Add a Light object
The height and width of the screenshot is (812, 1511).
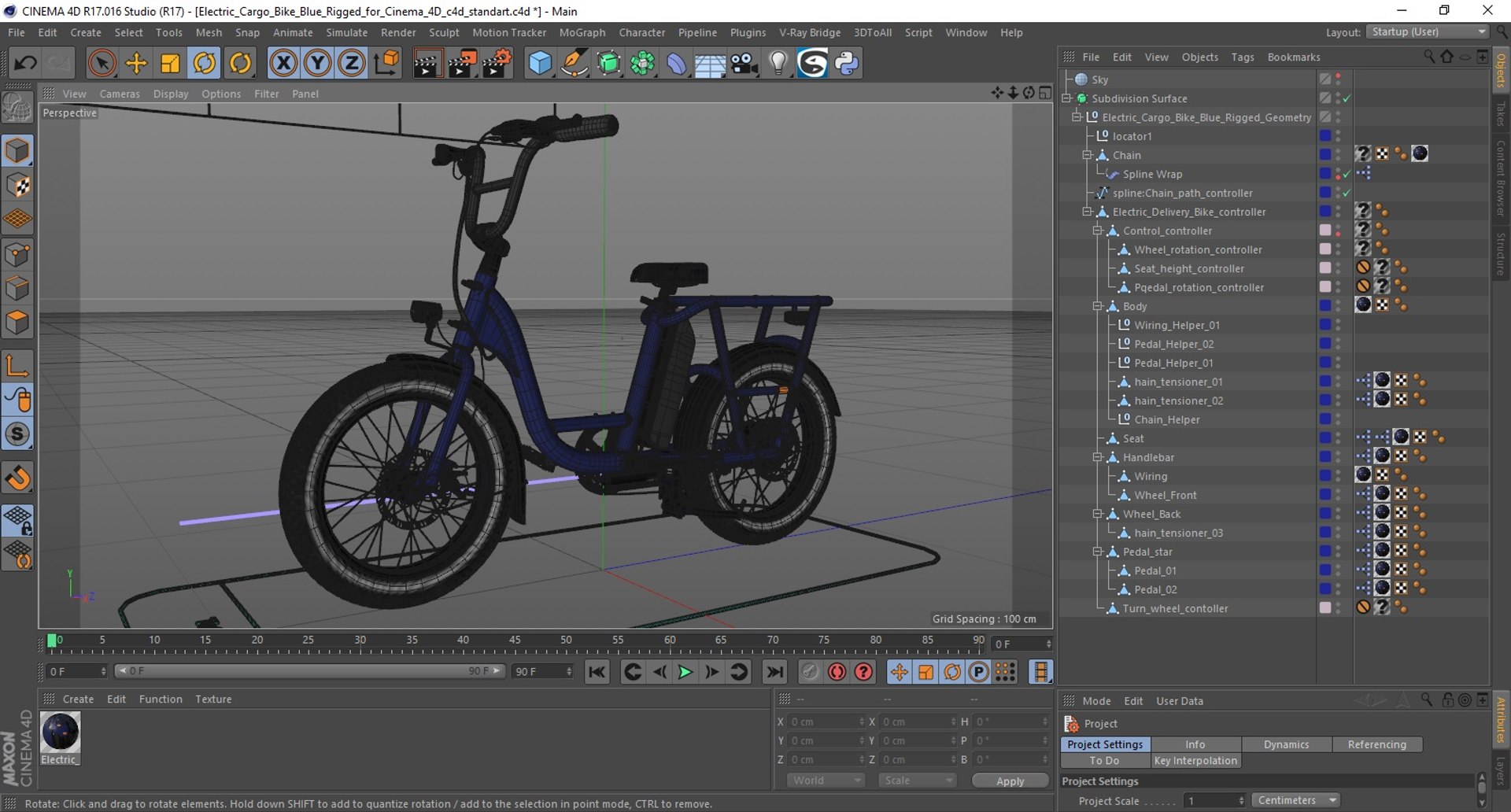tap(778, 63)
